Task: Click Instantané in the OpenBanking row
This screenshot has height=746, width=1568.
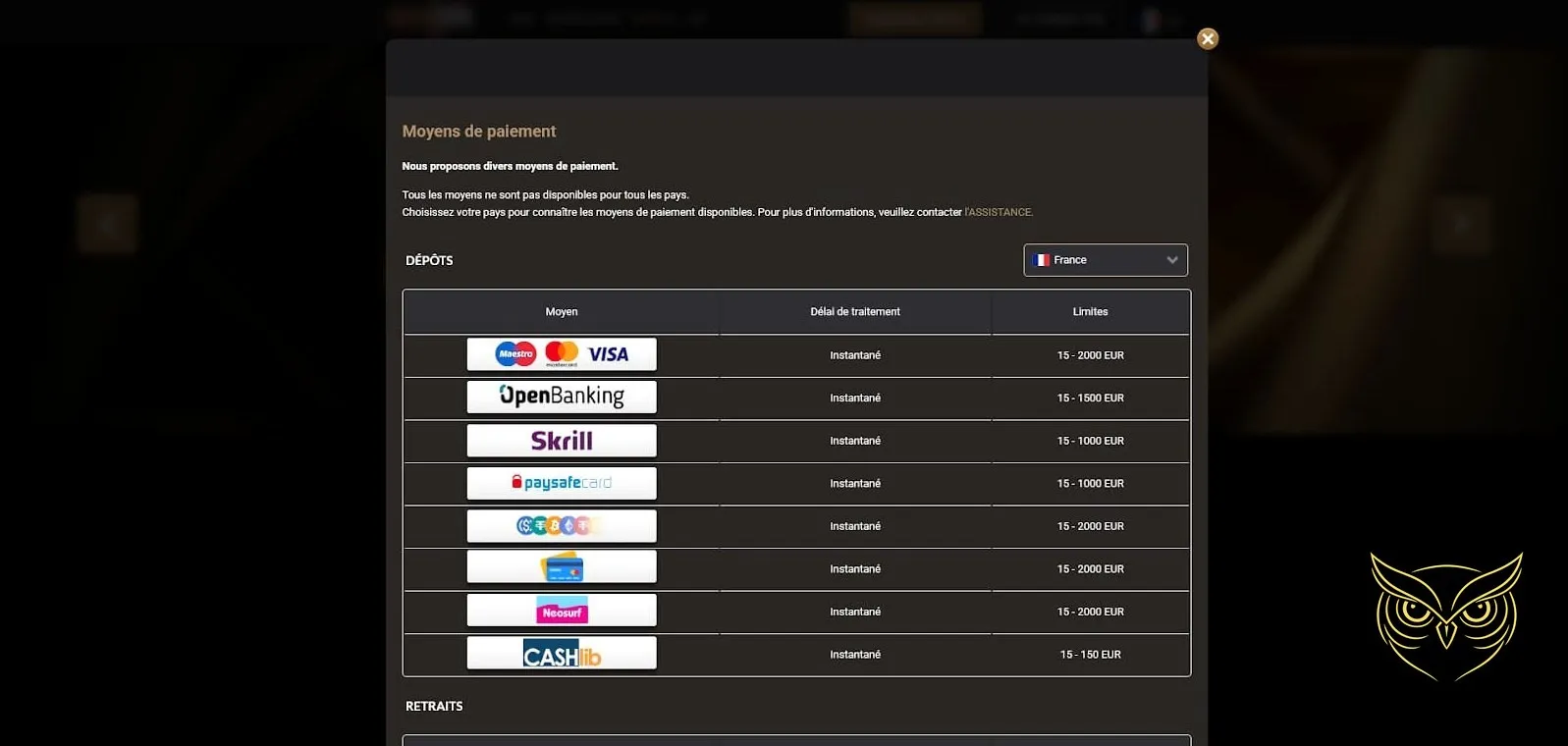Action: (855, 398)
